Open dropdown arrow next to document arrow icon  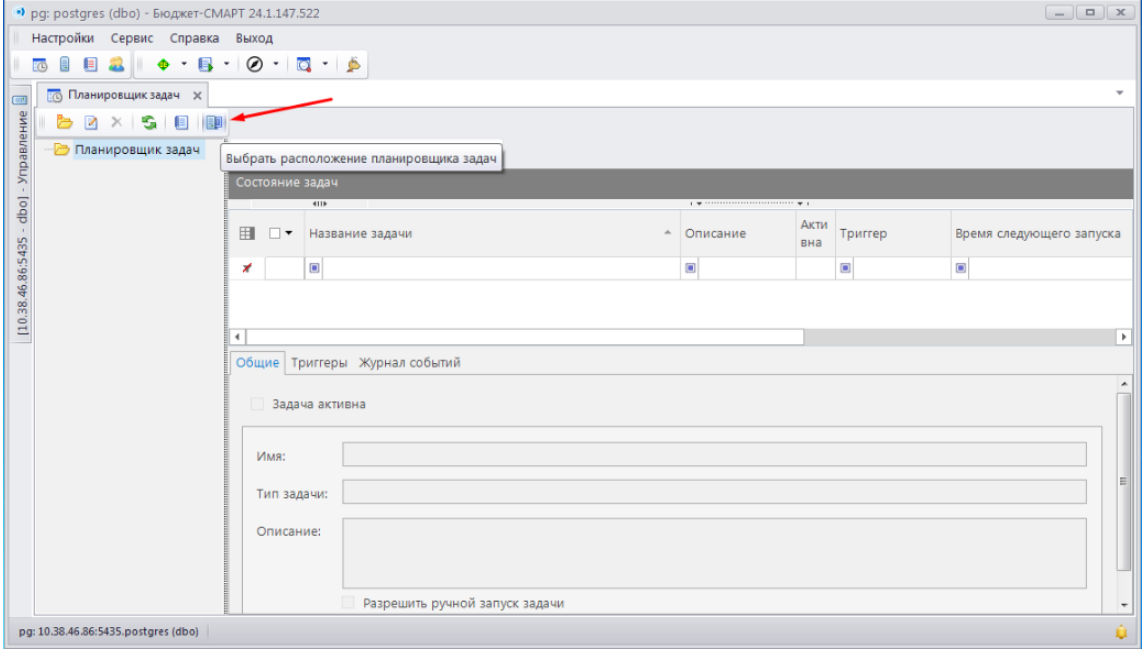point(226,64)
